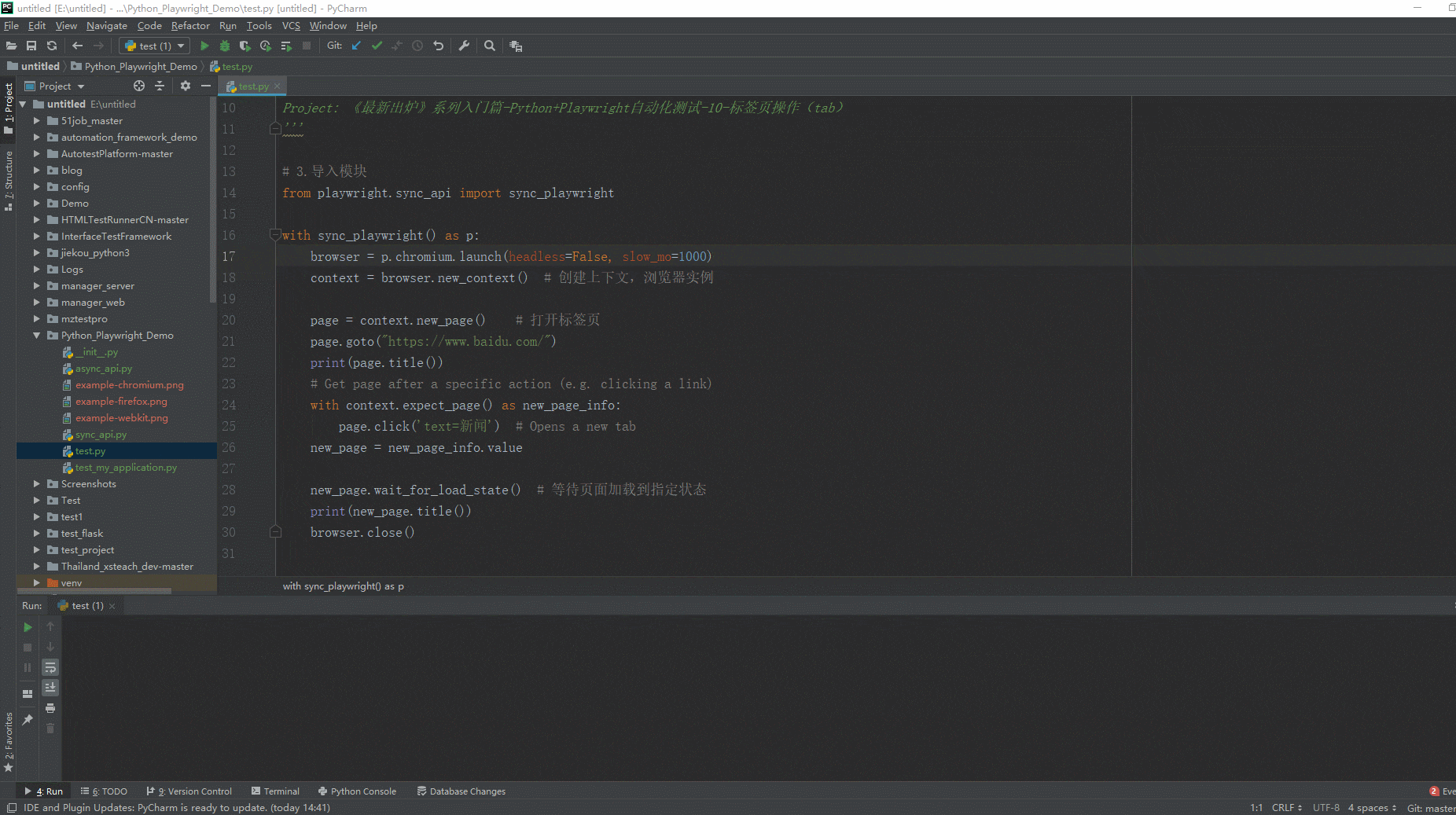Click the status bar tool window toggle square
This screenshot has width=1456, height=815.
[12, 807]
